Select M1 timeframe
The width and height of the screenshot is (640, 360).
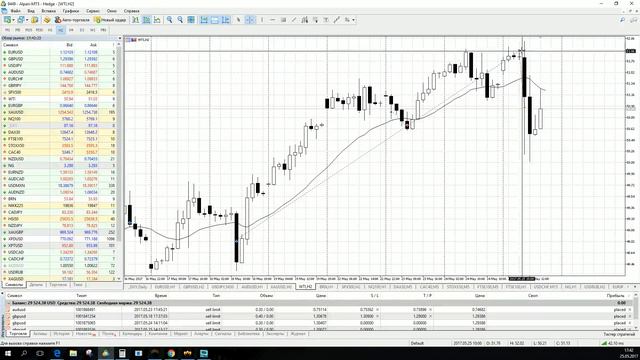[x=7, y=30]
